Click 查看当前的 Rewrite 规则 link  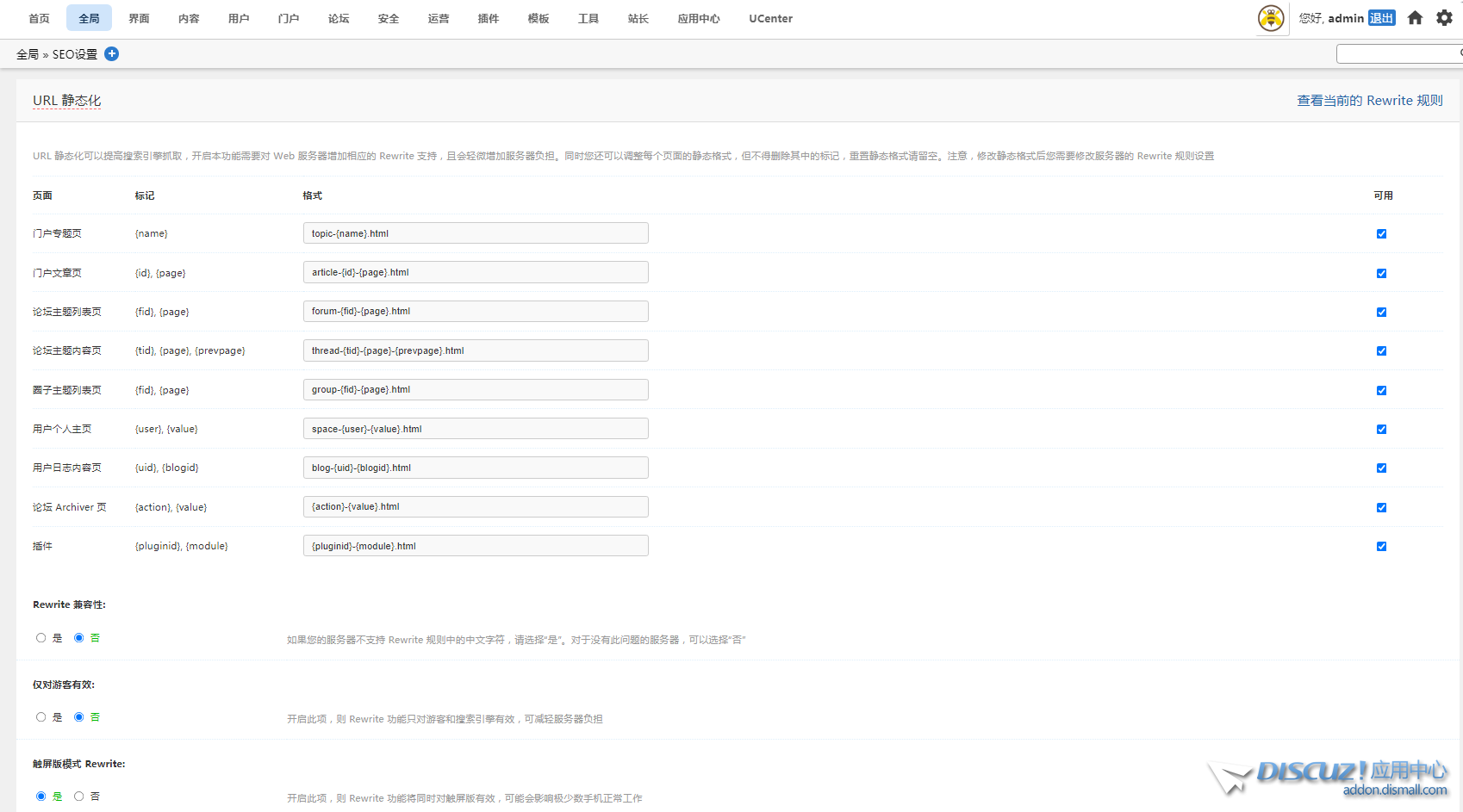pyautogui.click(x=1369, y=101)
